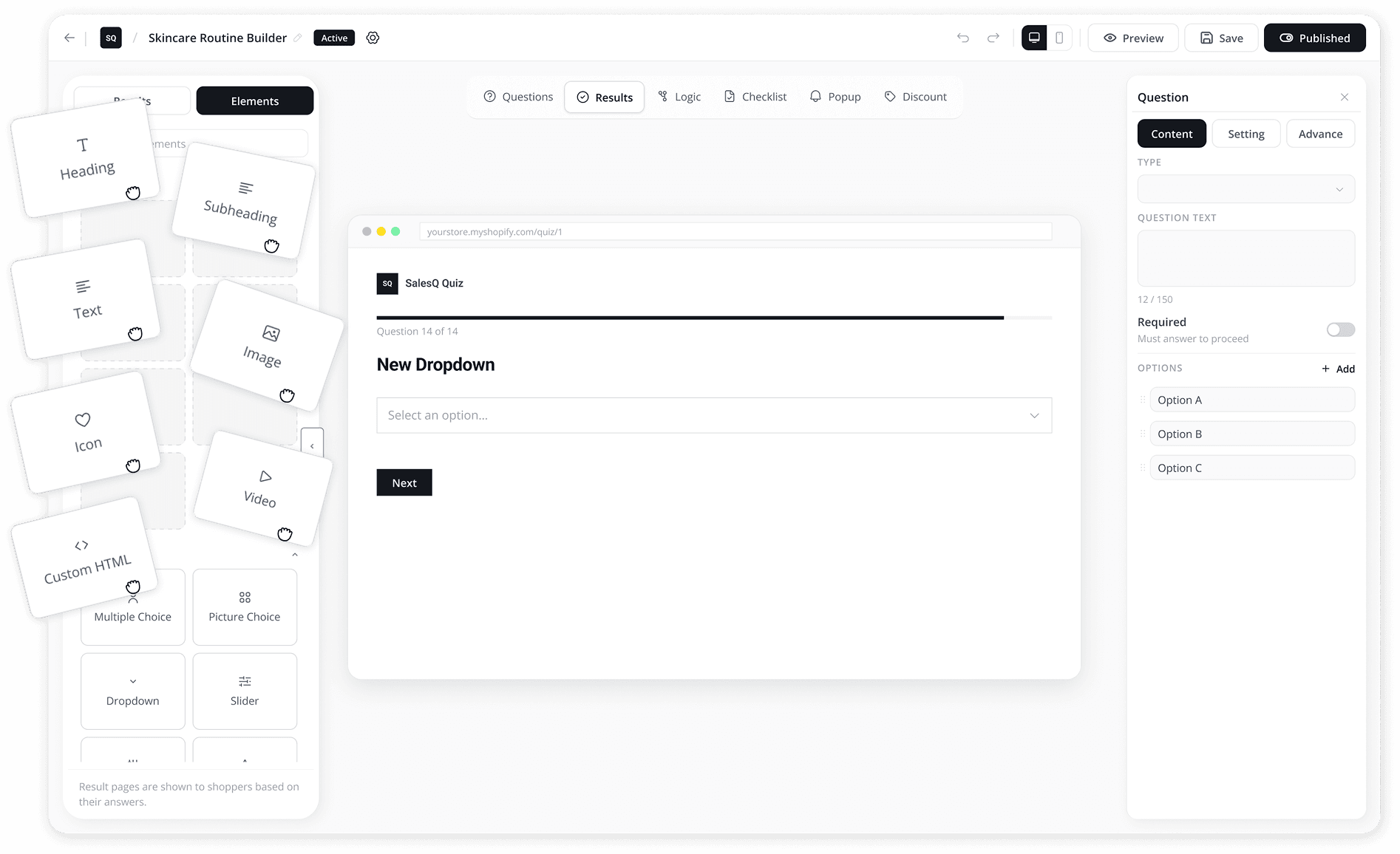This screenshot has width=1400, height=854.
Task: Redo the last change
Action: click(993, 38)
